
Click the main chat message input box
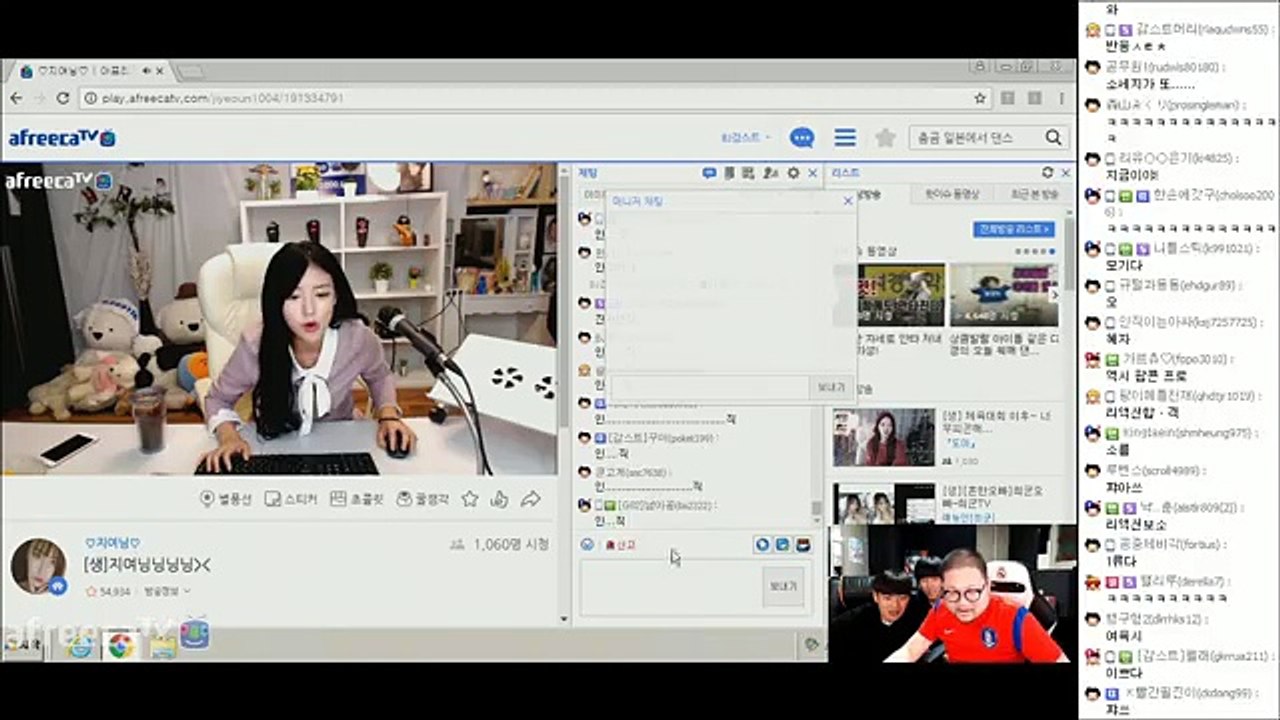point(670,587)
